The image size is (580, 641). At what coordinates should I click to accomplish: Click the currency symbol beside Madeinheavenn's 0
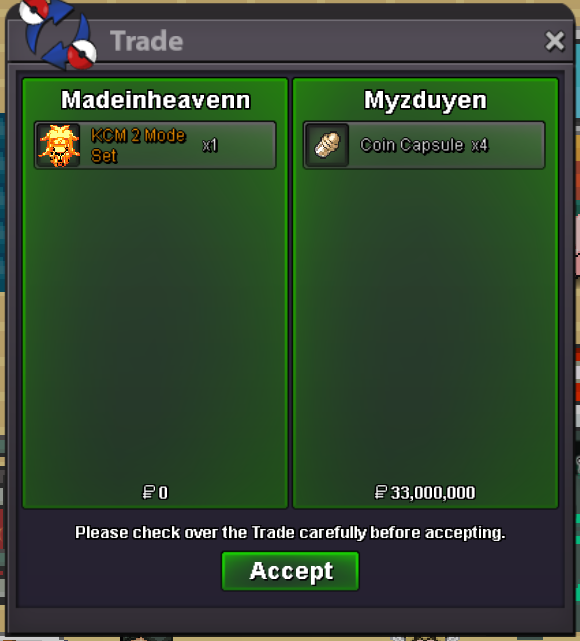(148, 492)
